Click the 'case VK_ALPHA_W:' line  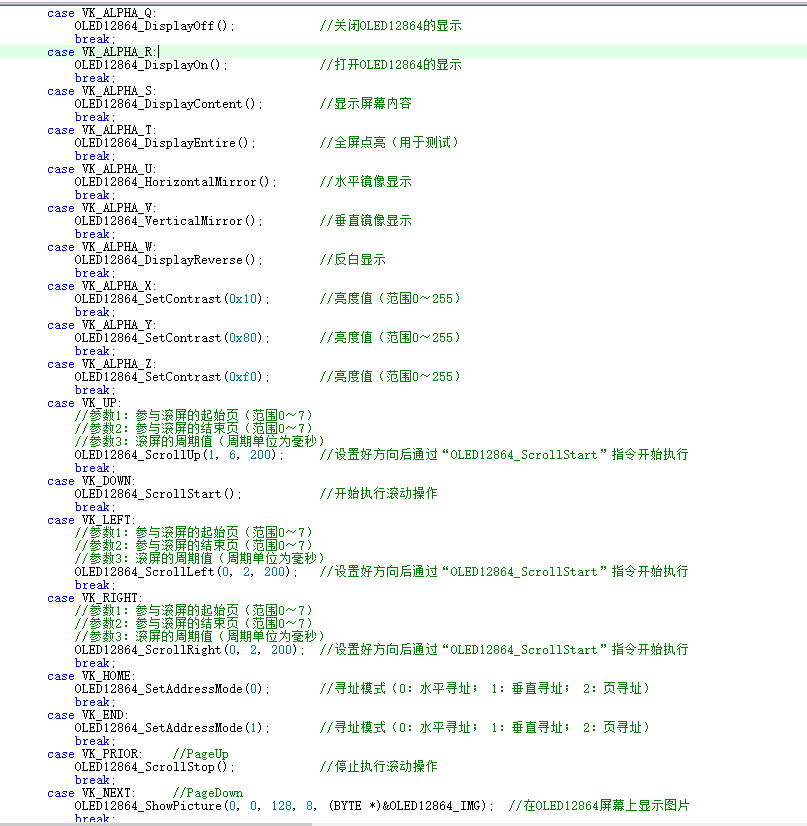click(102, 247)
